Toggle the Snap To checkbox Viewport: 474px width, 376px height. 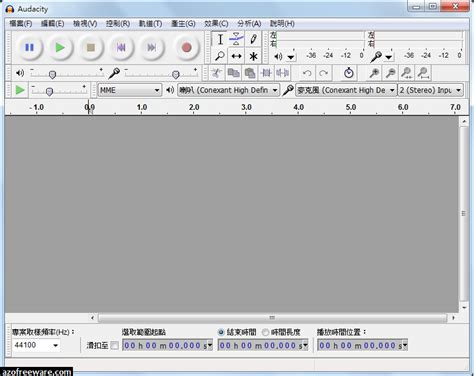point(114,345)
